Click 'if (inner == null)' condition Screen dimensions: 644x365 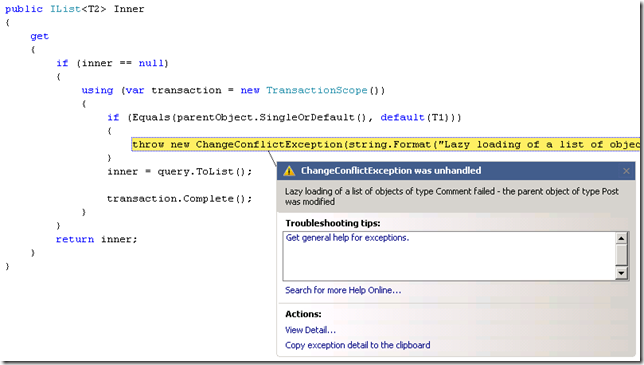tap(113, 63)
